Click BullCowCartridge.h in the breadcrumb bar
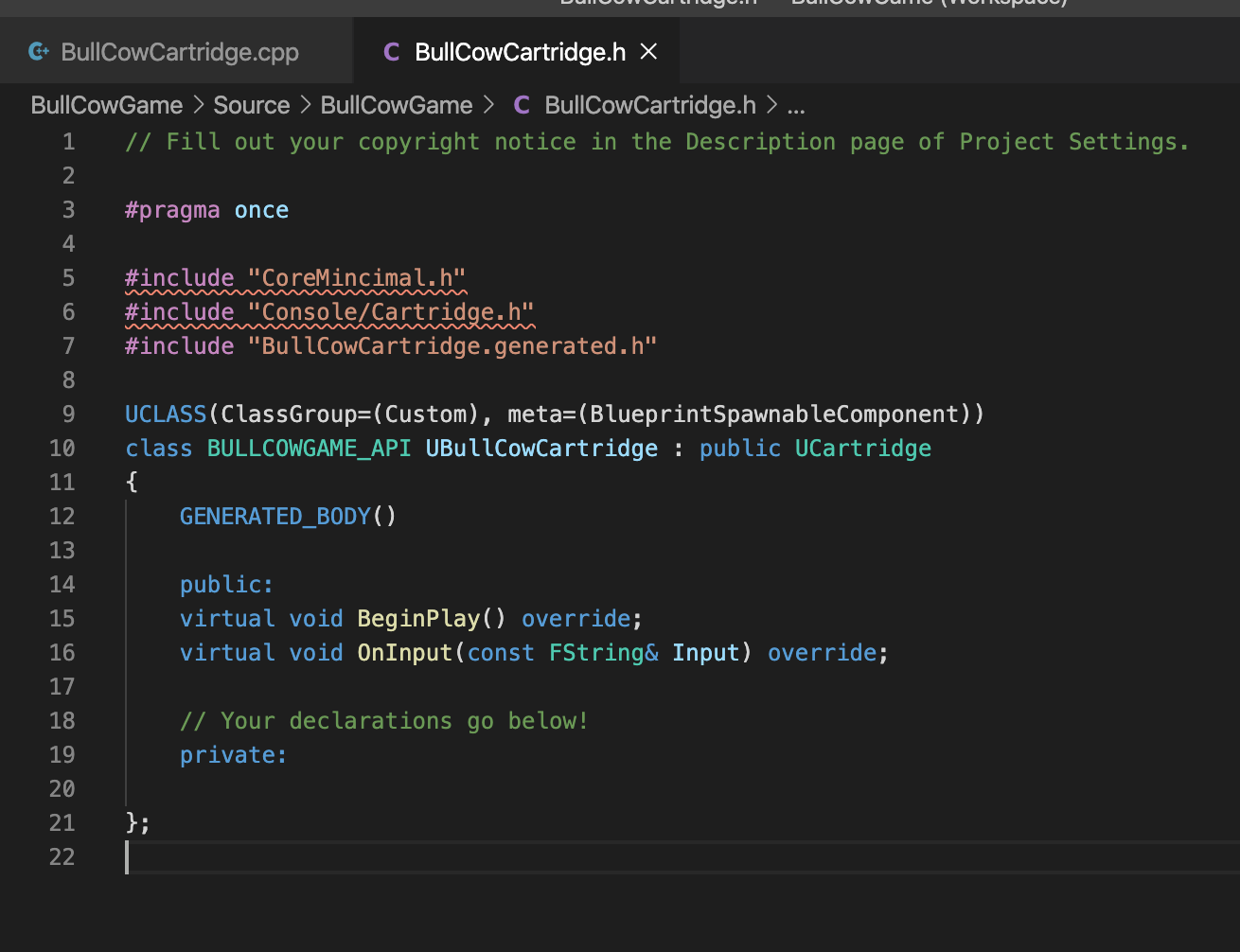Viewport: 1240px width, 952px height. point(649,105)
